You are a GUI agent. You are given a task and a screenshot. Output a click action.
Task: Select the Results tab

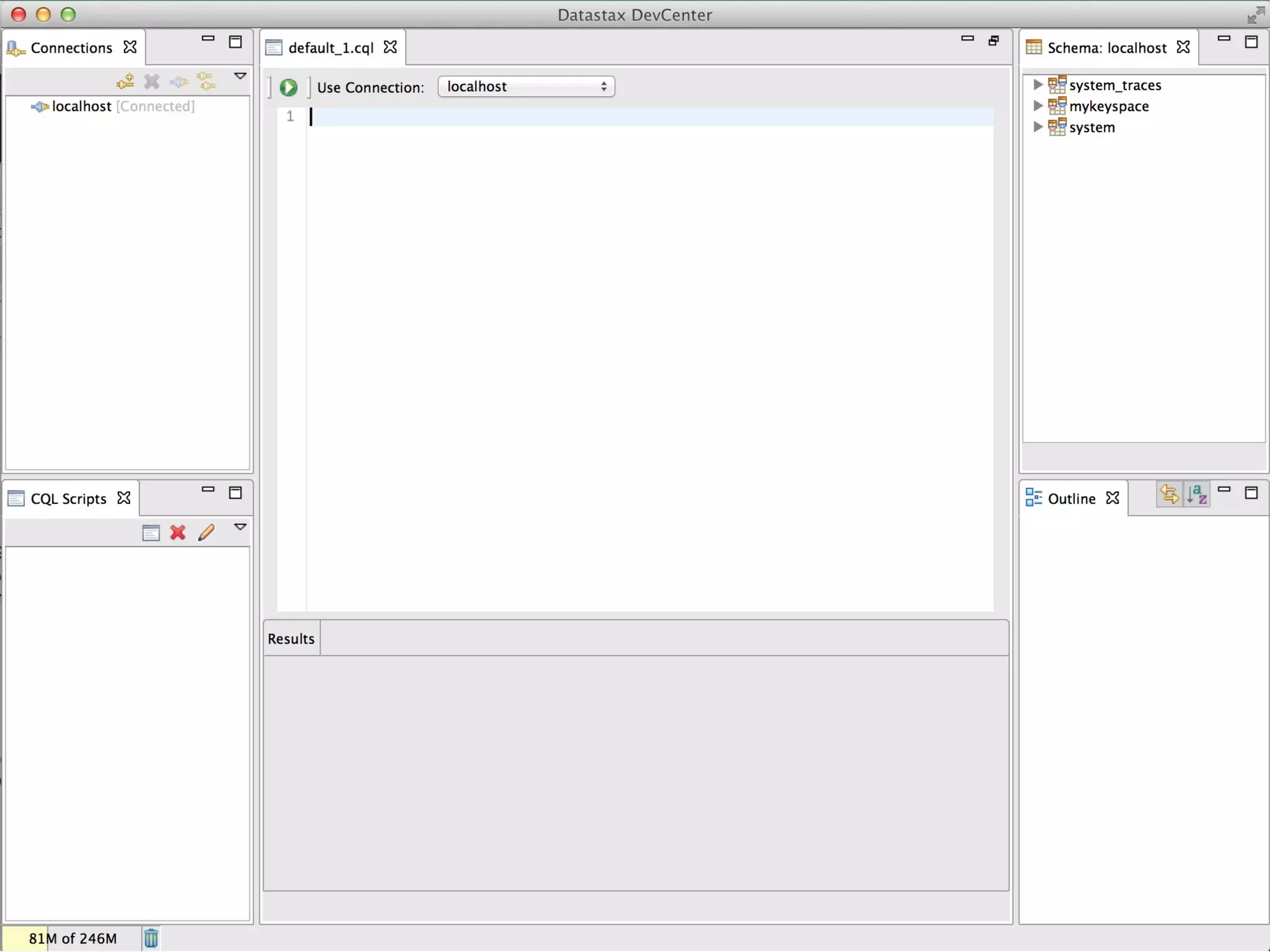click(291, 638)
